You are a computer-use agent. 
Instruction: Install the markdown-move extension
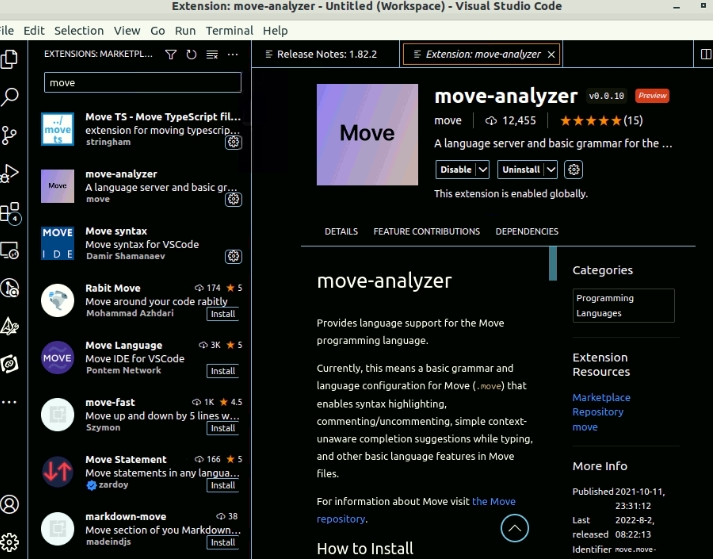pyautogui.click(x=223, y=542)
